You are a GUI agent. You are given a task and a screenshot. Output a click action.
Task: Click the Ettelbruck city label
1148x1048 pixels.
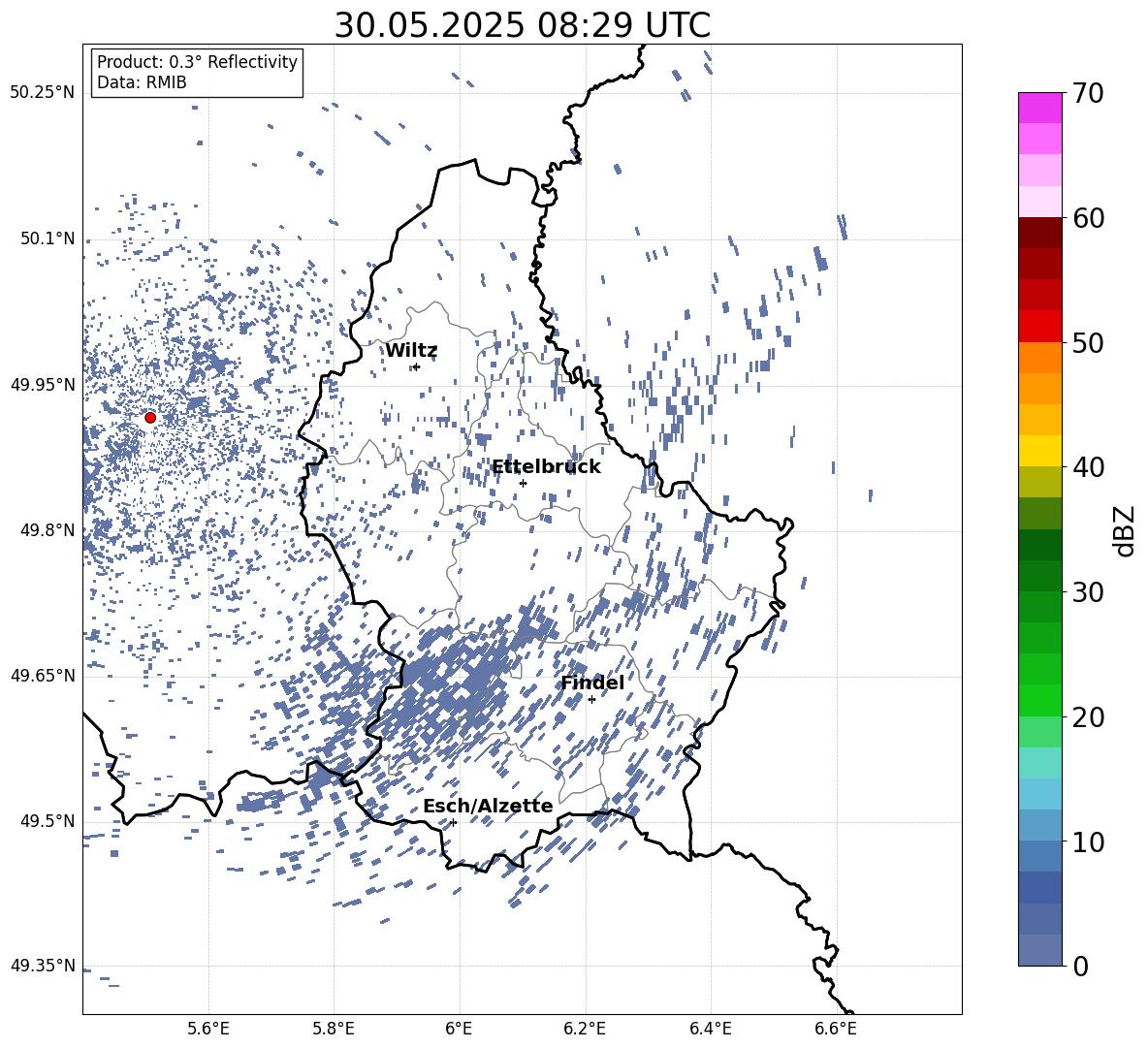(546, 467)
